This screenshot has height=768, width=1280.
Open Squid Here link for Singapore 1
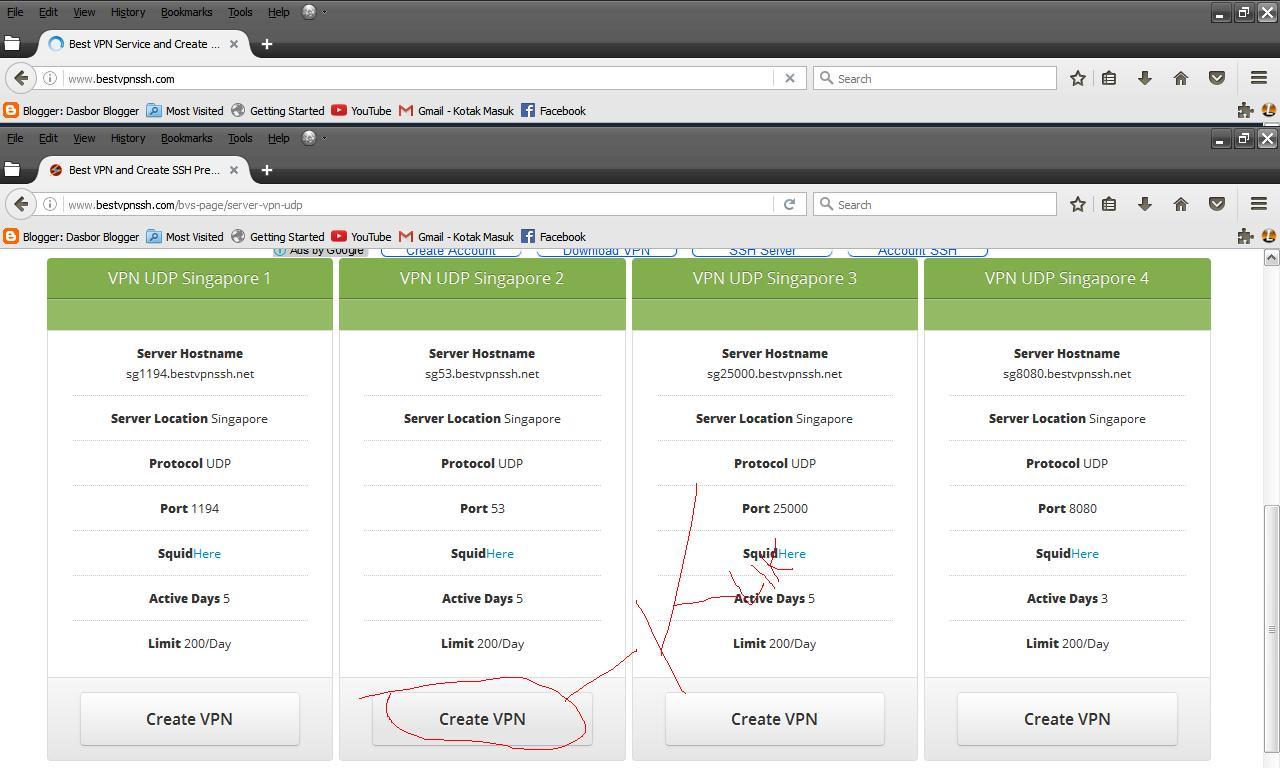click(x=207, y=553)
